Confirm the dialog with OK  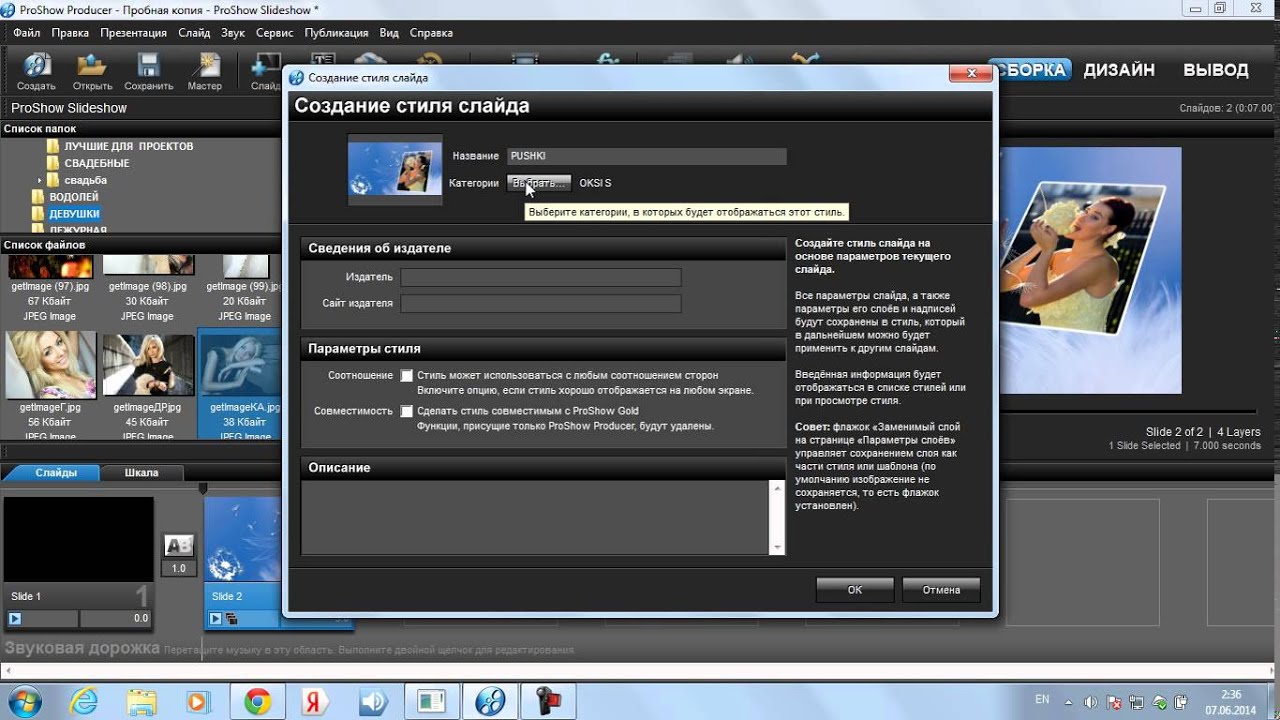[855, 590]
